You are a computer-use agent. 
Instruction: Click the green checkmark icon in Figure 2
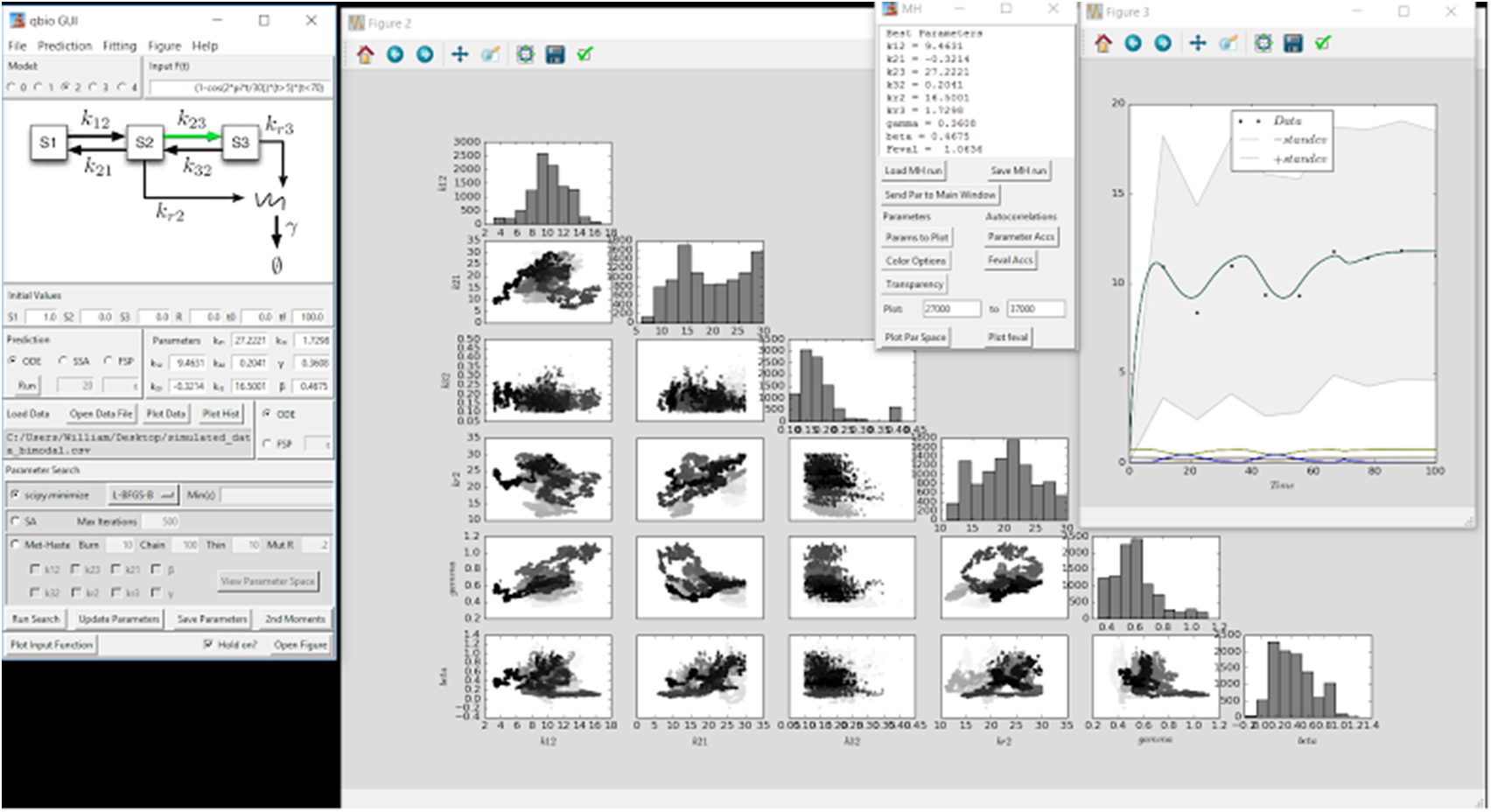pyautogui.click(x=584, y=55)
